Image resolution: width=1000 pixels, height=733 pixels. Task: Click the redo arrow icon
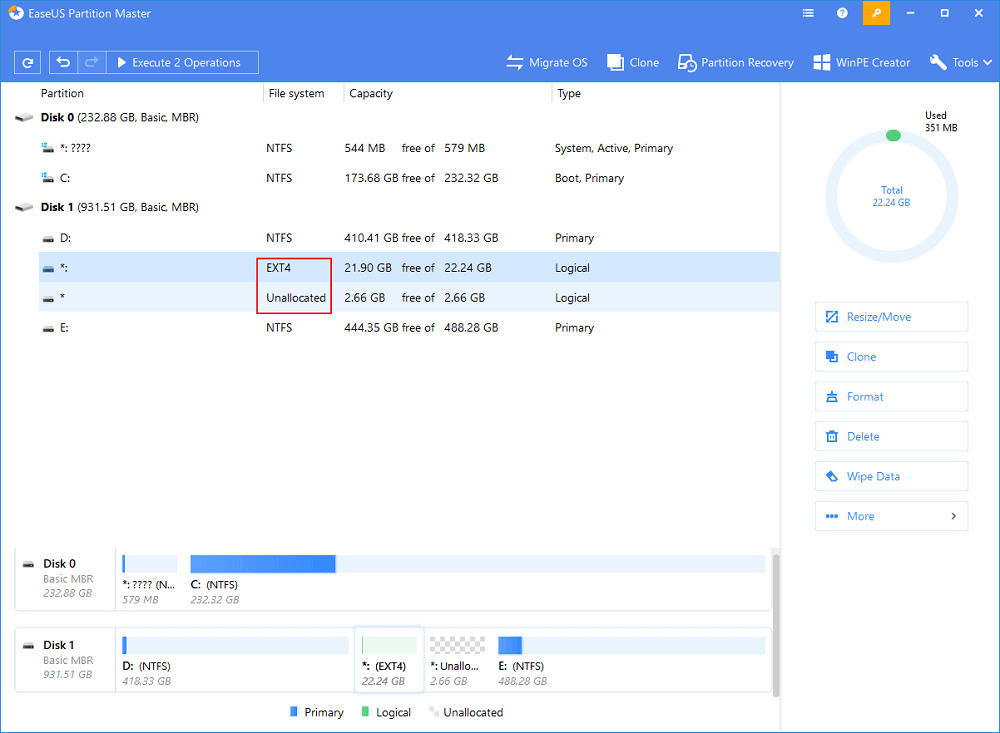90,62
